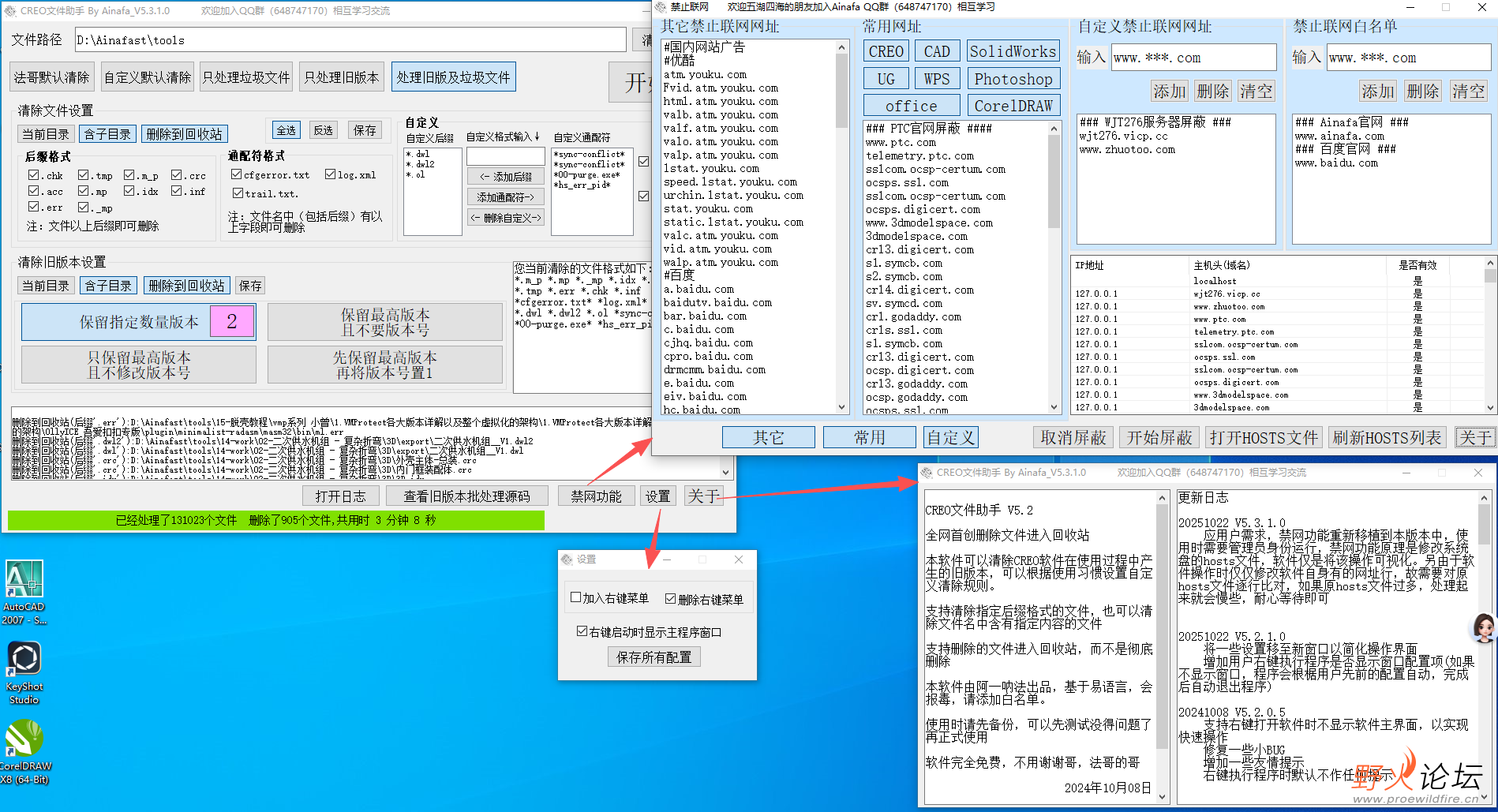Click the 添加通配符 button

pos(506,197)
